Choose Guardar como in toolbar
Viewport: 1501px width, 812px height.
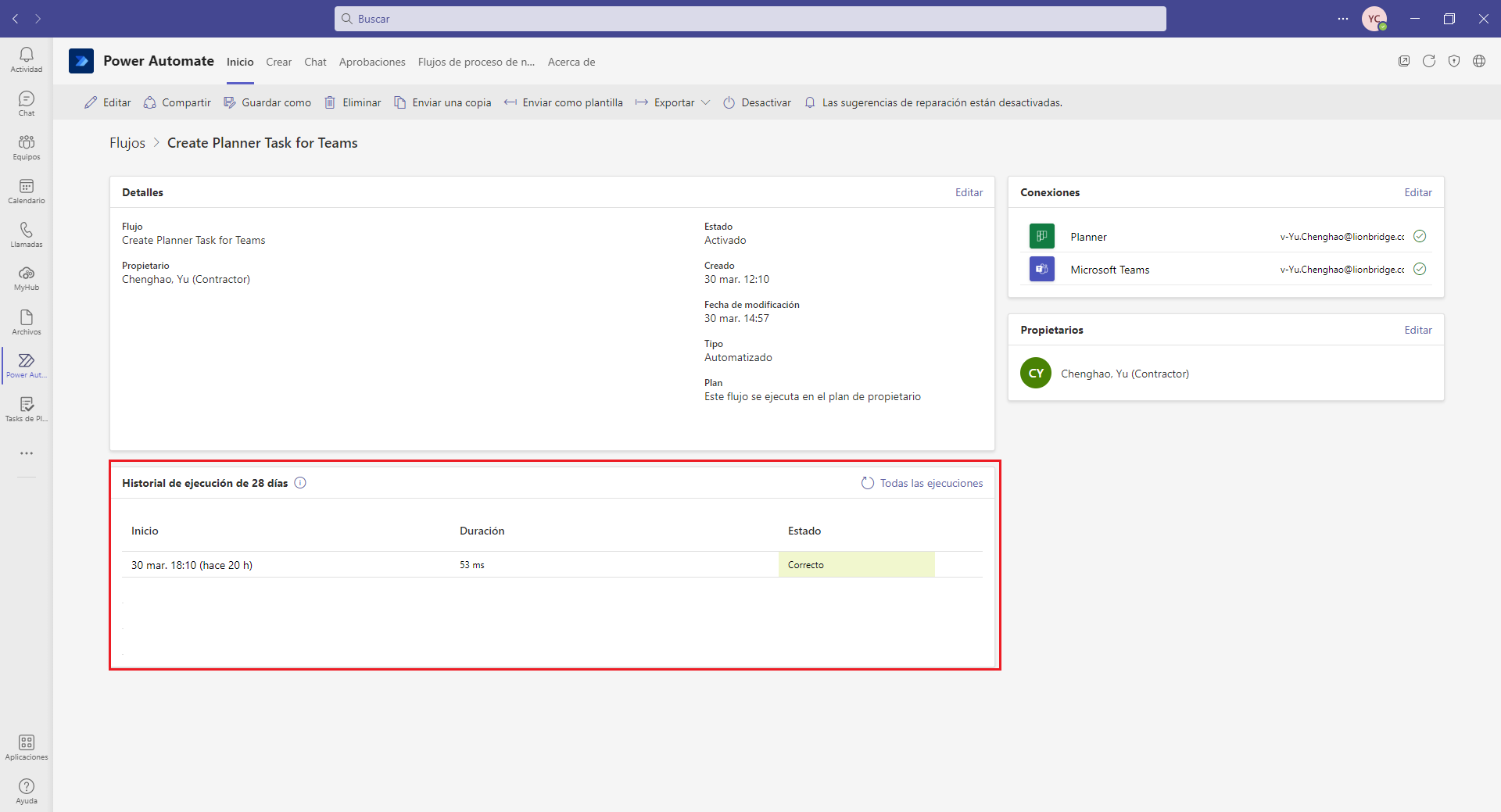(267, 102)
